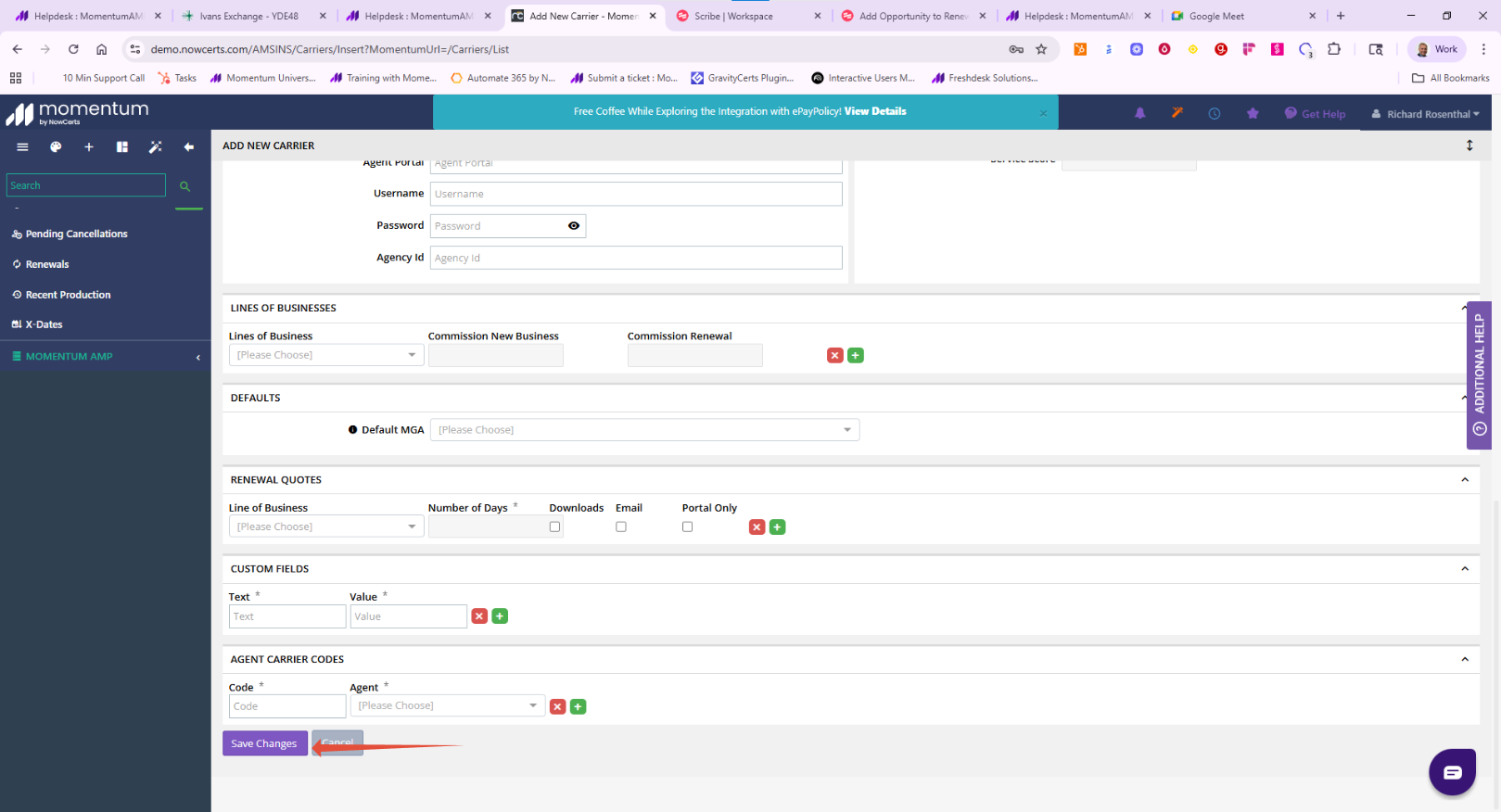Open the dashboard layout icon
1501x812 pixels.
[x=122, y=146]
